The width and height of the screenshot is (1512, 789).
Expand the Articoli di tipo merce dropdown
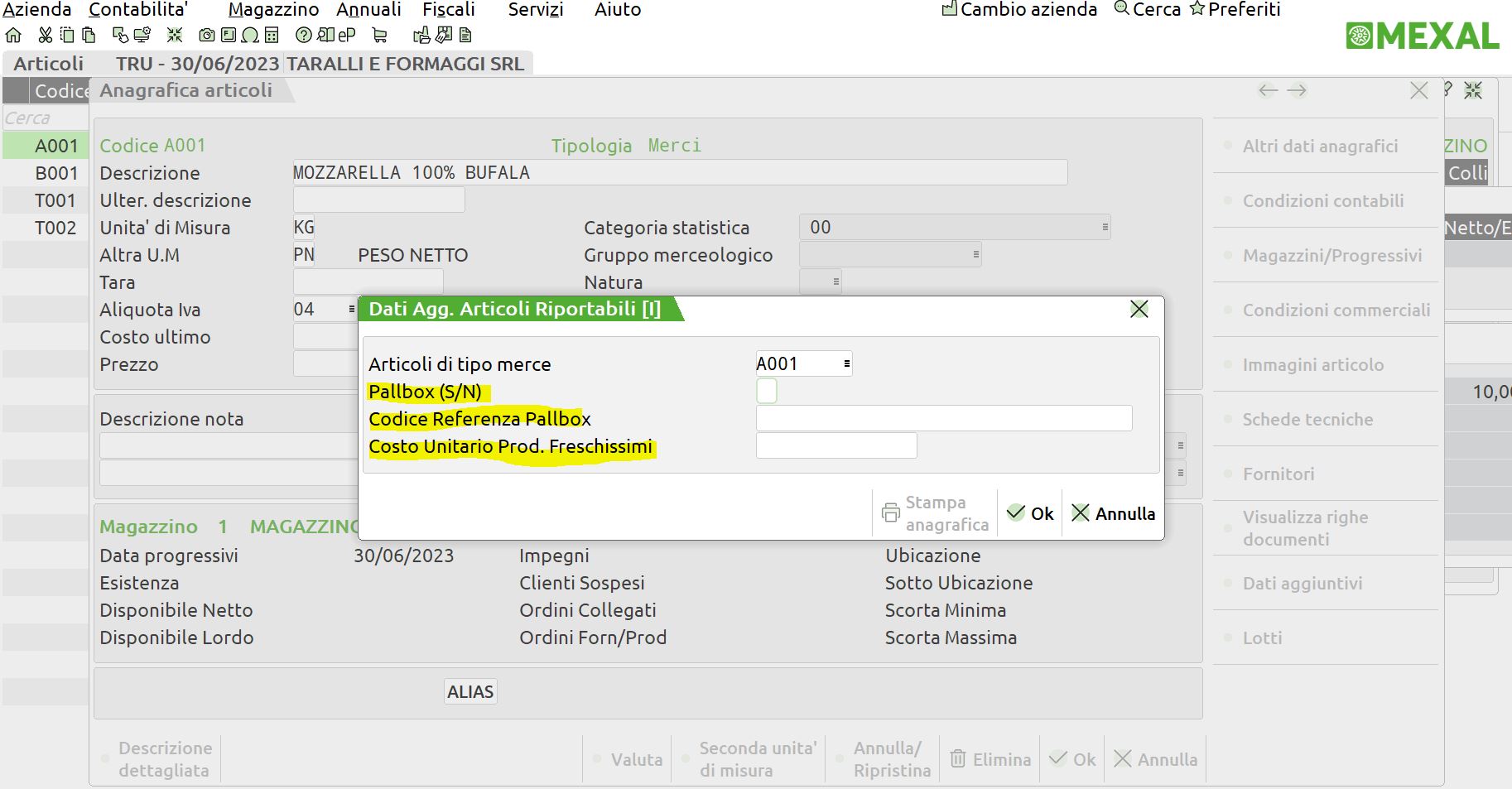tap(846, 363)
